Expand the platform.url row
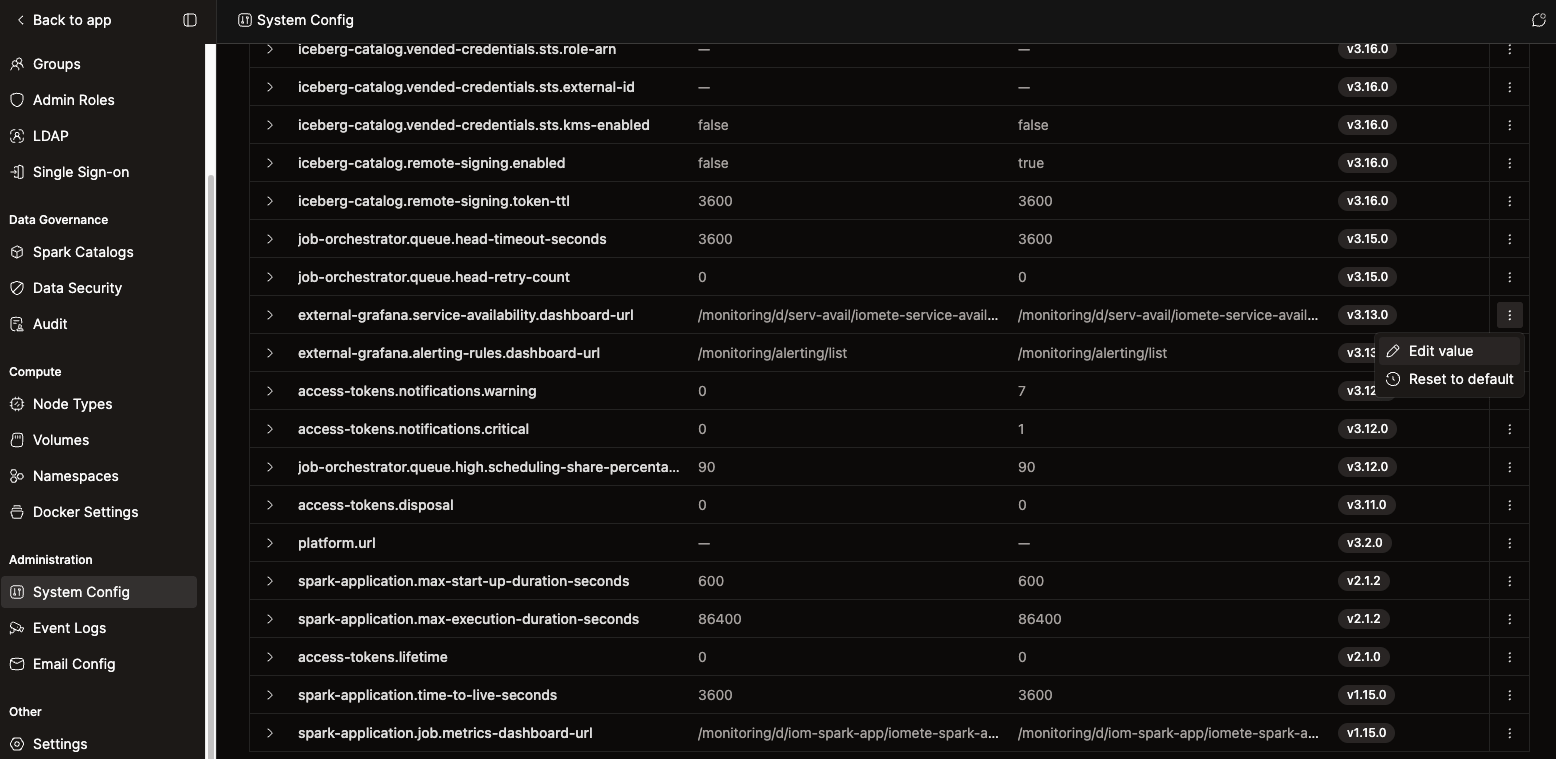Viewport: 1556px width, 759px height. (270, 543)
